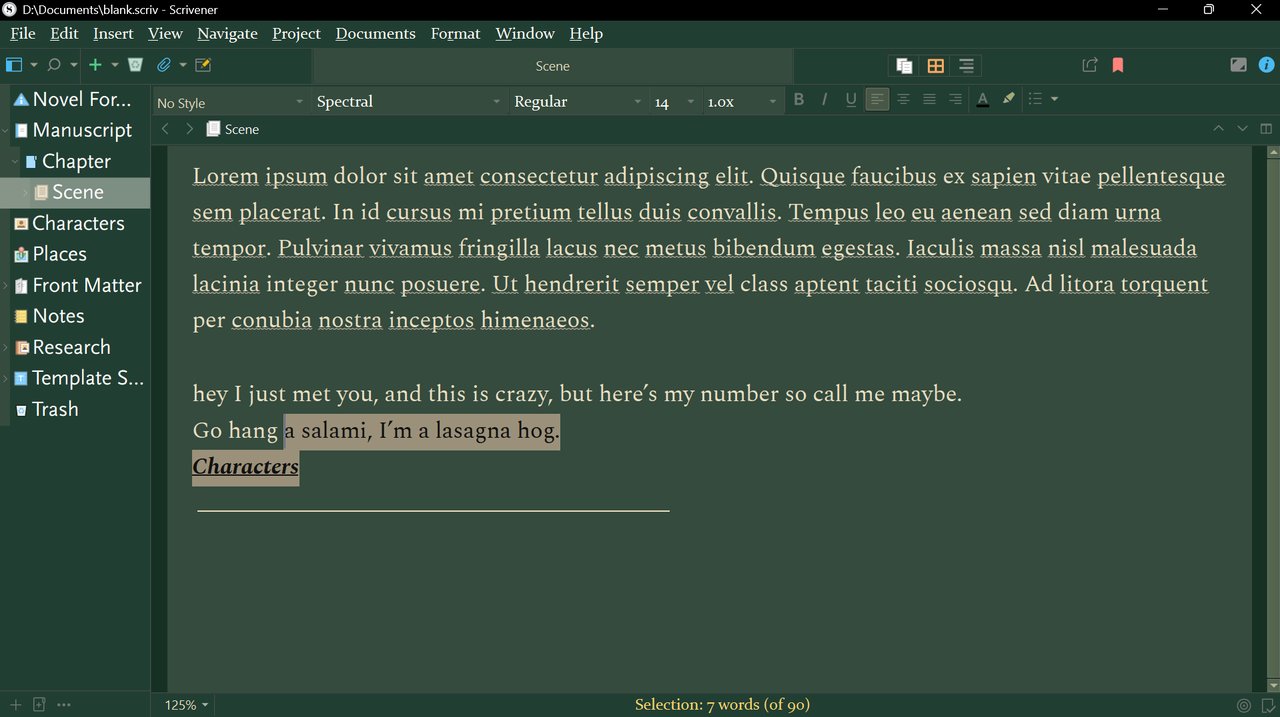Screen dimensions: 1280x717
Task: Open the View layout toolbar icon
Action: coord(14,65)
